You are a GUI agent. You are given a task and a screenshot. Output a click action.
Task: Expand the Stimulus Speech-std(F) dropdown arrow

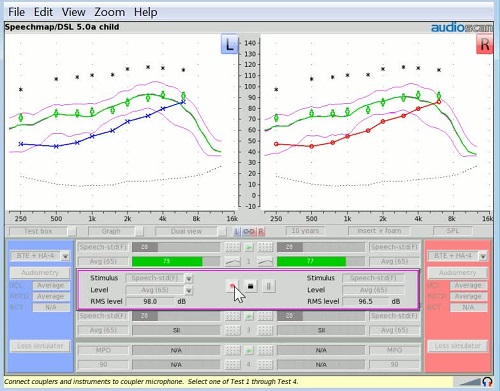point(189,278)
